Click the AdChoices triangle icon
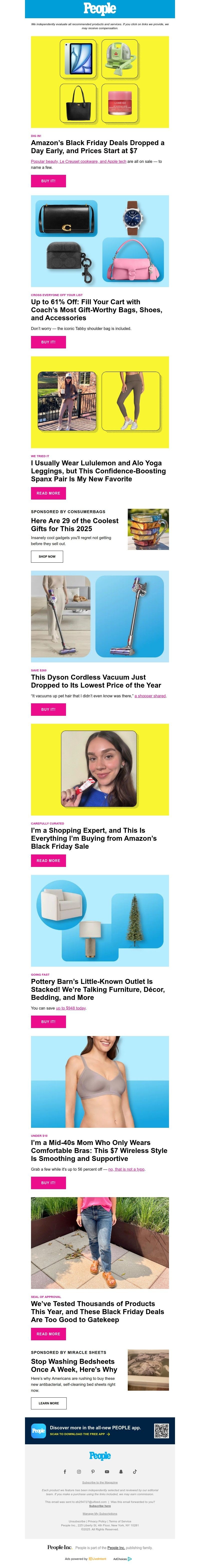This screenshot has width=200, height=1568. pyautogui.click(x=129, y=1558)
